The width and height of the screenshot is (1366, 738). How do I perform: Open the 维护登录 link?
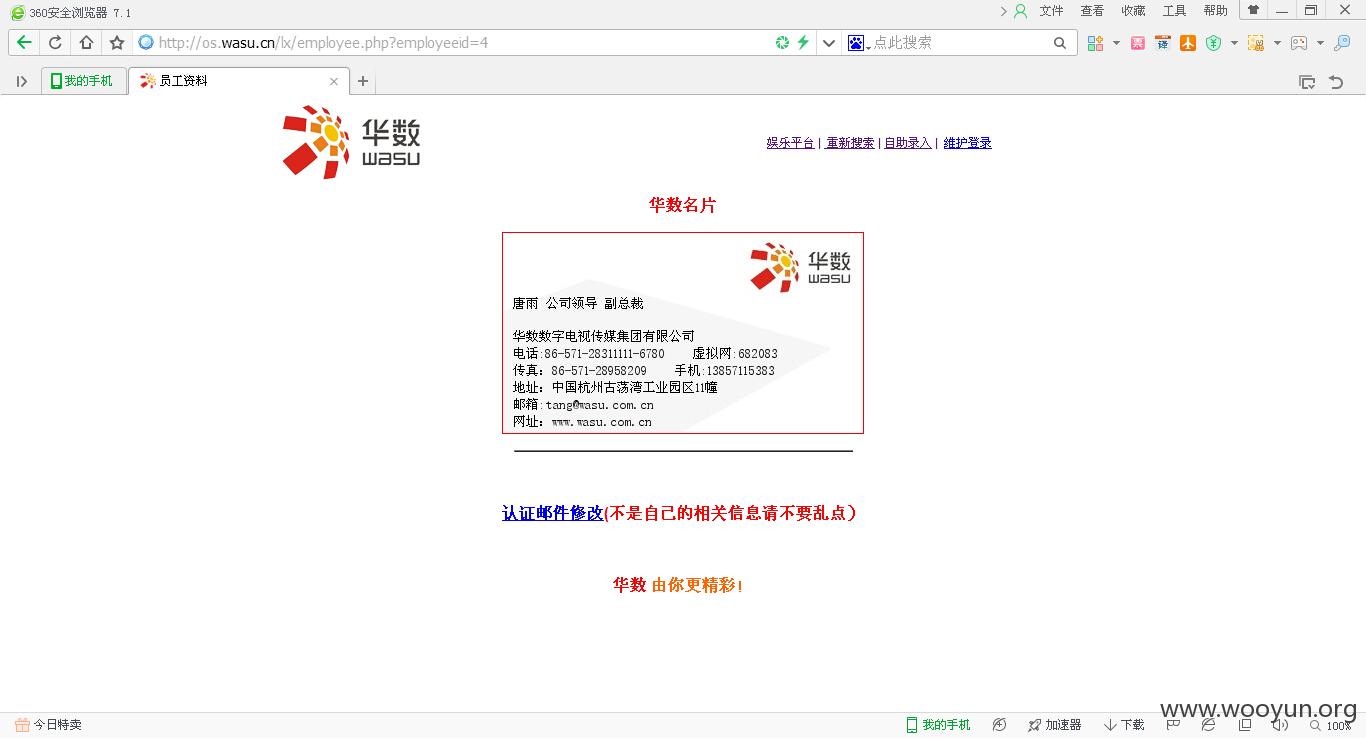click(x=967, y=143)
